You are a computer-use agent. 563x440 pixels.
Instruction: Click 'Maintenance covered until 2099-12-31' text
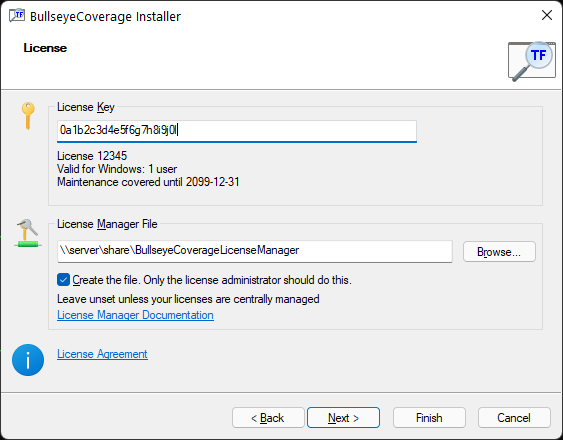click(148, 182)
